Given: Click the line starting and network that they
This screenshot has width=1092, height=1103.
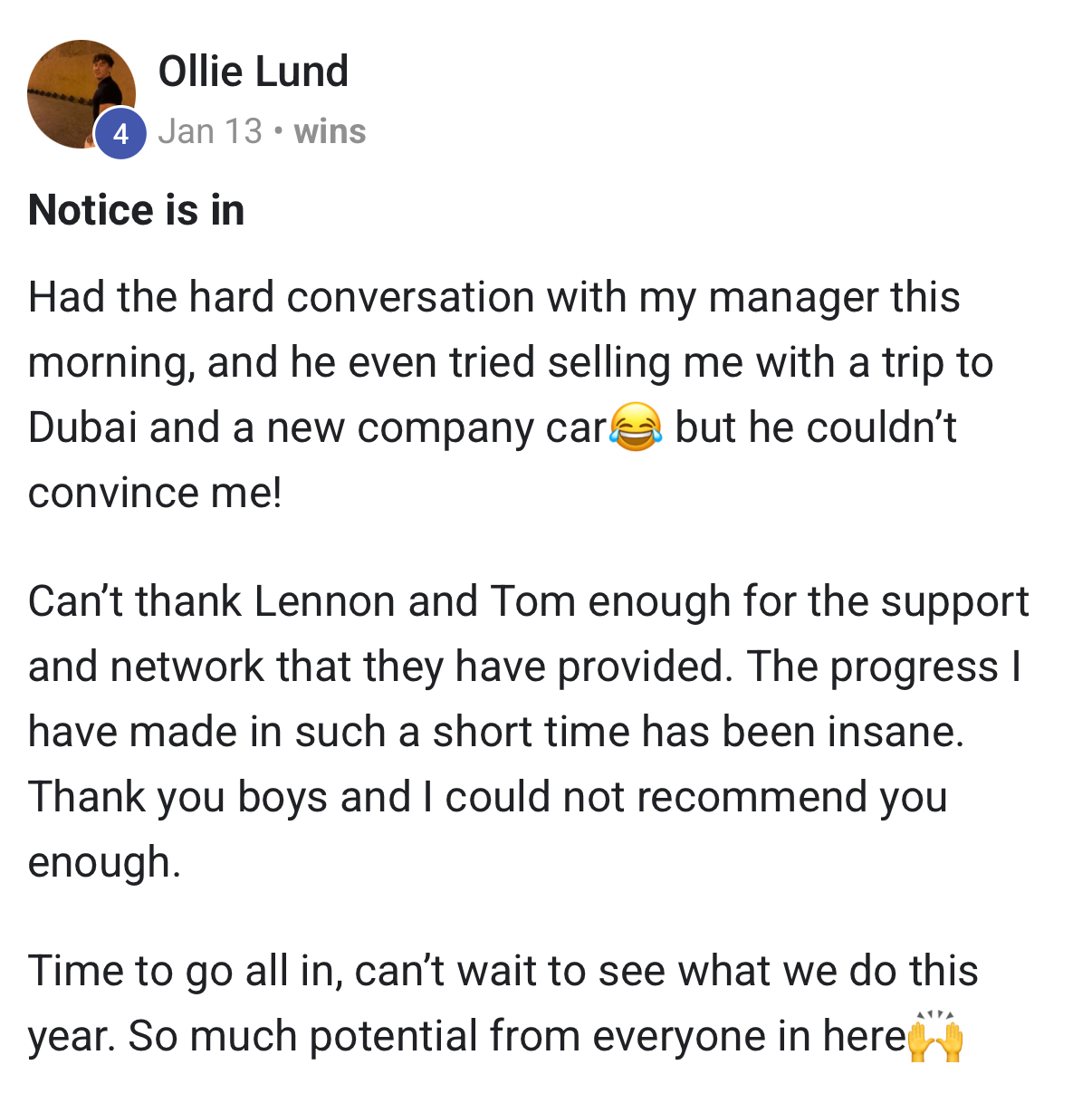Looking at the screenshot, I should pyautogui.click(x=525, y=667).
